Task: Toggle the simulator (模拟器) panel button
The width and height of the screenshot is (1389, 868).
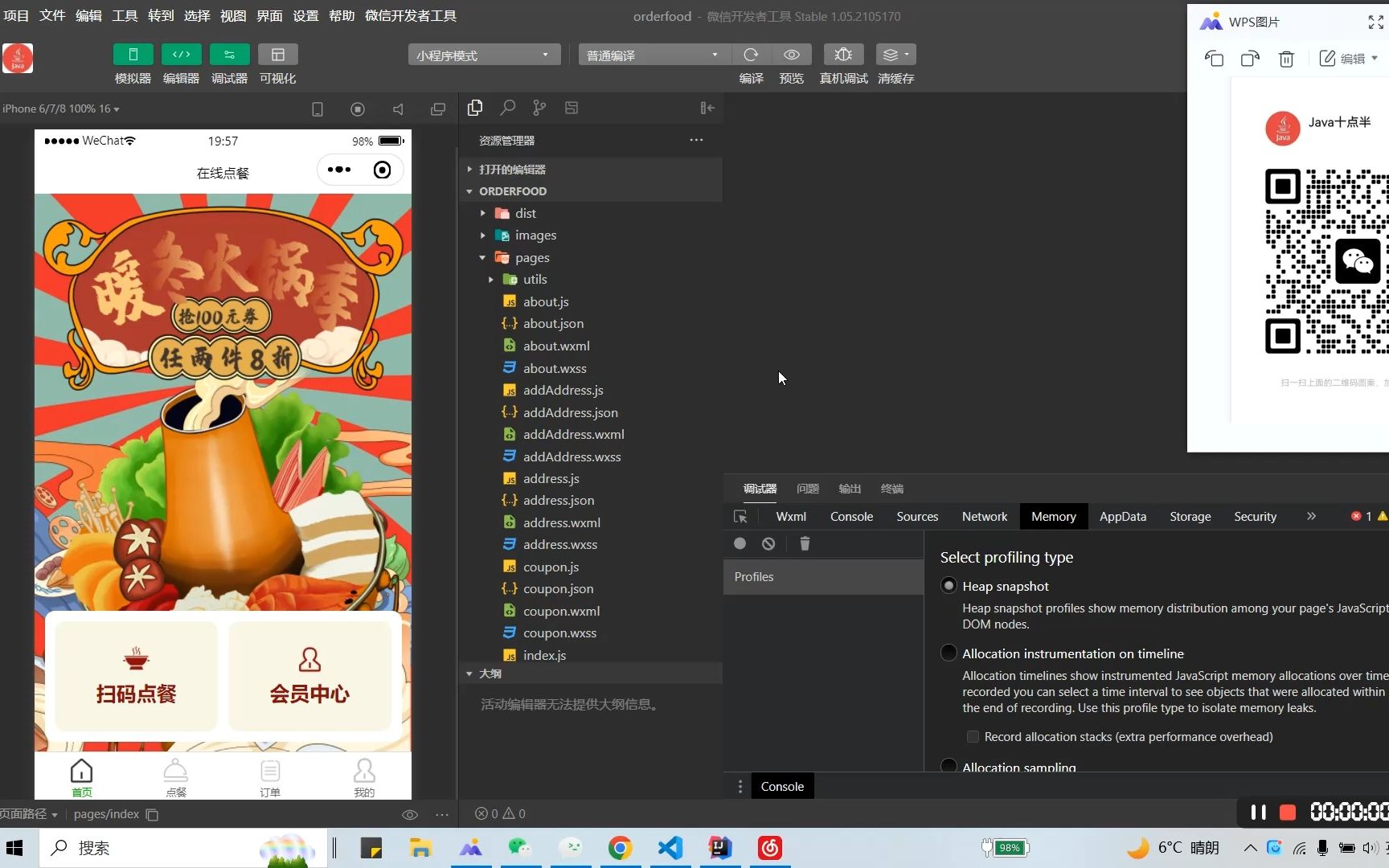Action: tap(133, 55)
